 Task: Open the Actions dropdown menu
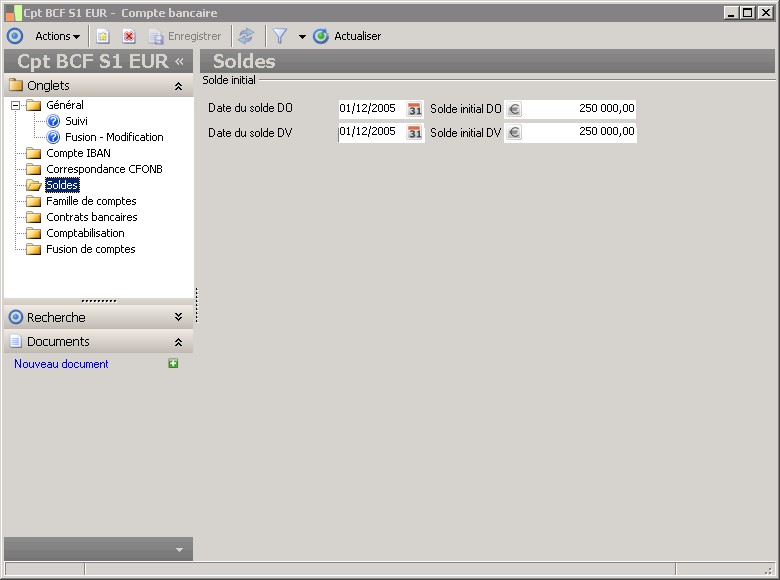pyautogui.click(x=57, y=36)
